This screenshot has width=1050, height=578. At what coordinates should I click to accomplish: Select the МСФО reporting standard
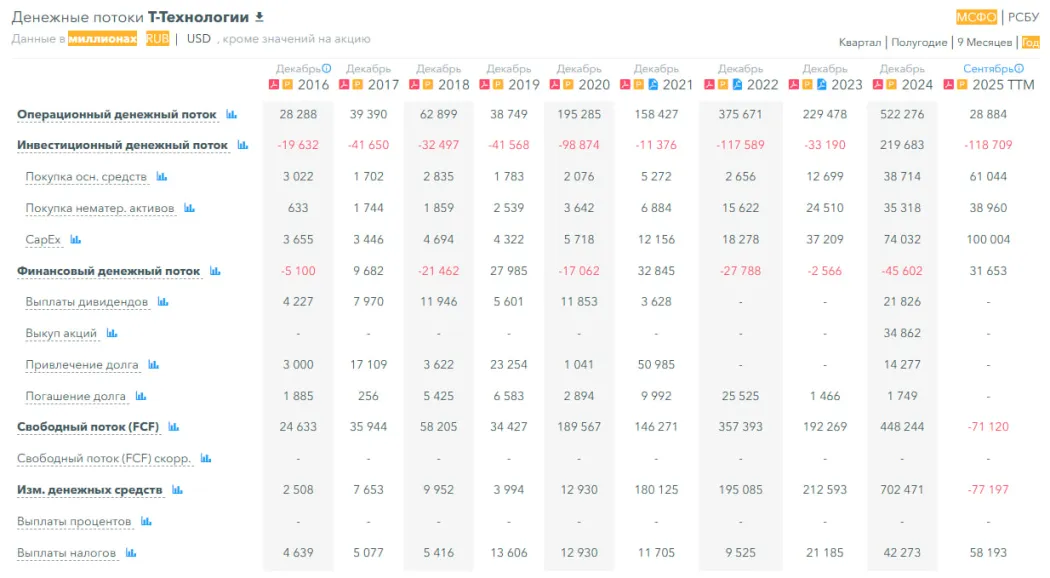pos(976,17)
